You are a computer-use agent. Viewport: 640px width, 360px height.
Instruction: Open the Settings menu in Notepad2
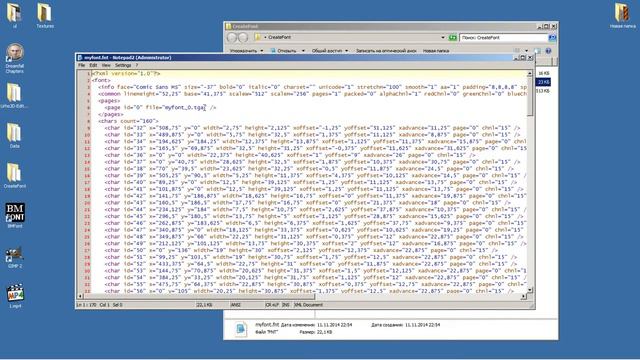pos(123,65)
